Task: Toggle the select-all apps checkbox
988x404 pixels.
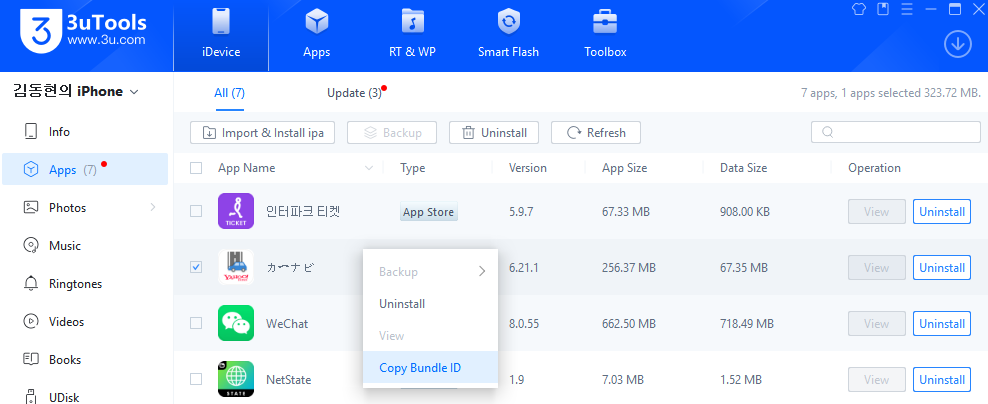Action: click(x=196, y=168)
